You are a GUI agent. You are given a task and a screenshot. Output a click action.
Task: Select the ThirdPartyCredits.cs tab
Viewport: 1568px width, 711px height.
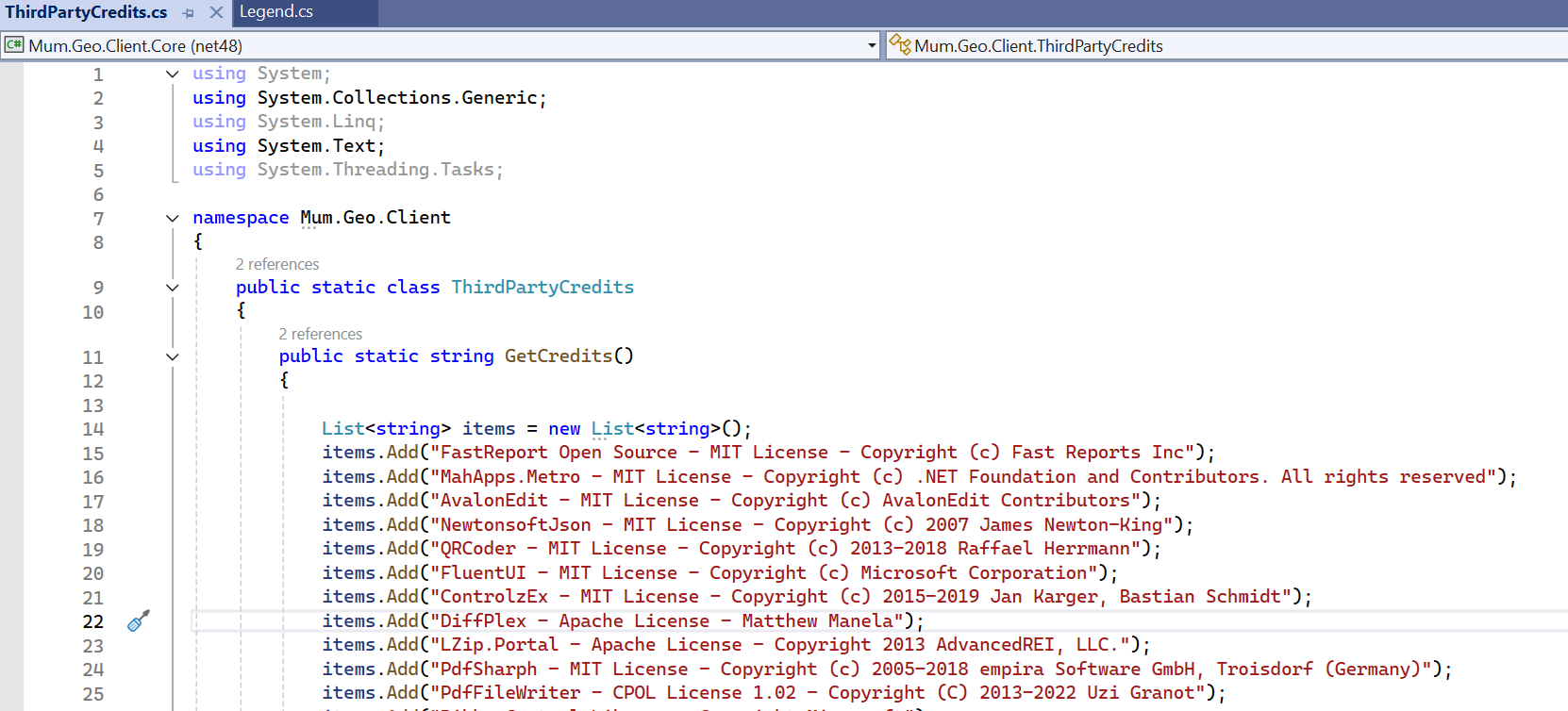(86, 12)
